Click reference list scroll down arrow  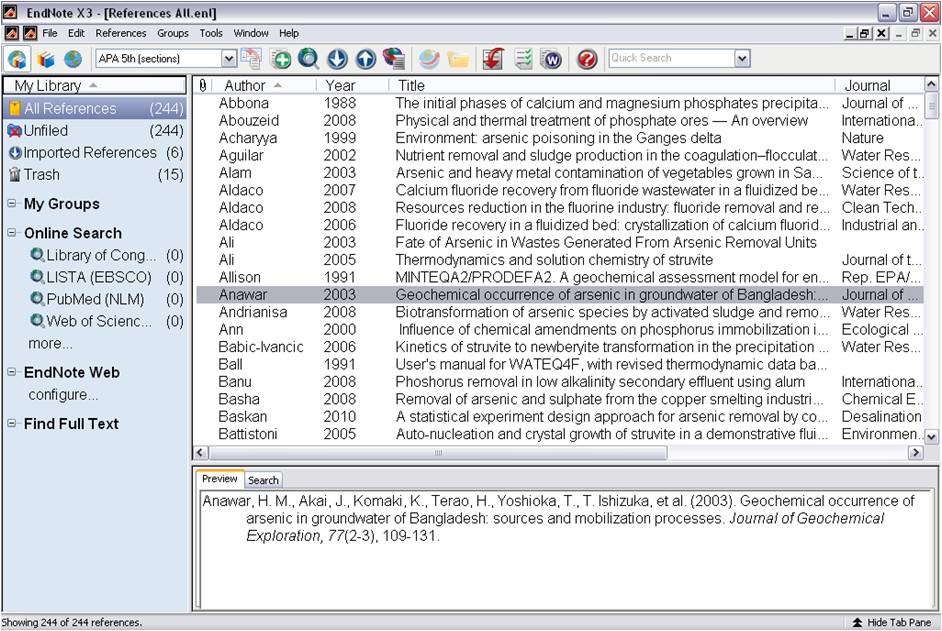pyautogui.click(x=931, y=437)
